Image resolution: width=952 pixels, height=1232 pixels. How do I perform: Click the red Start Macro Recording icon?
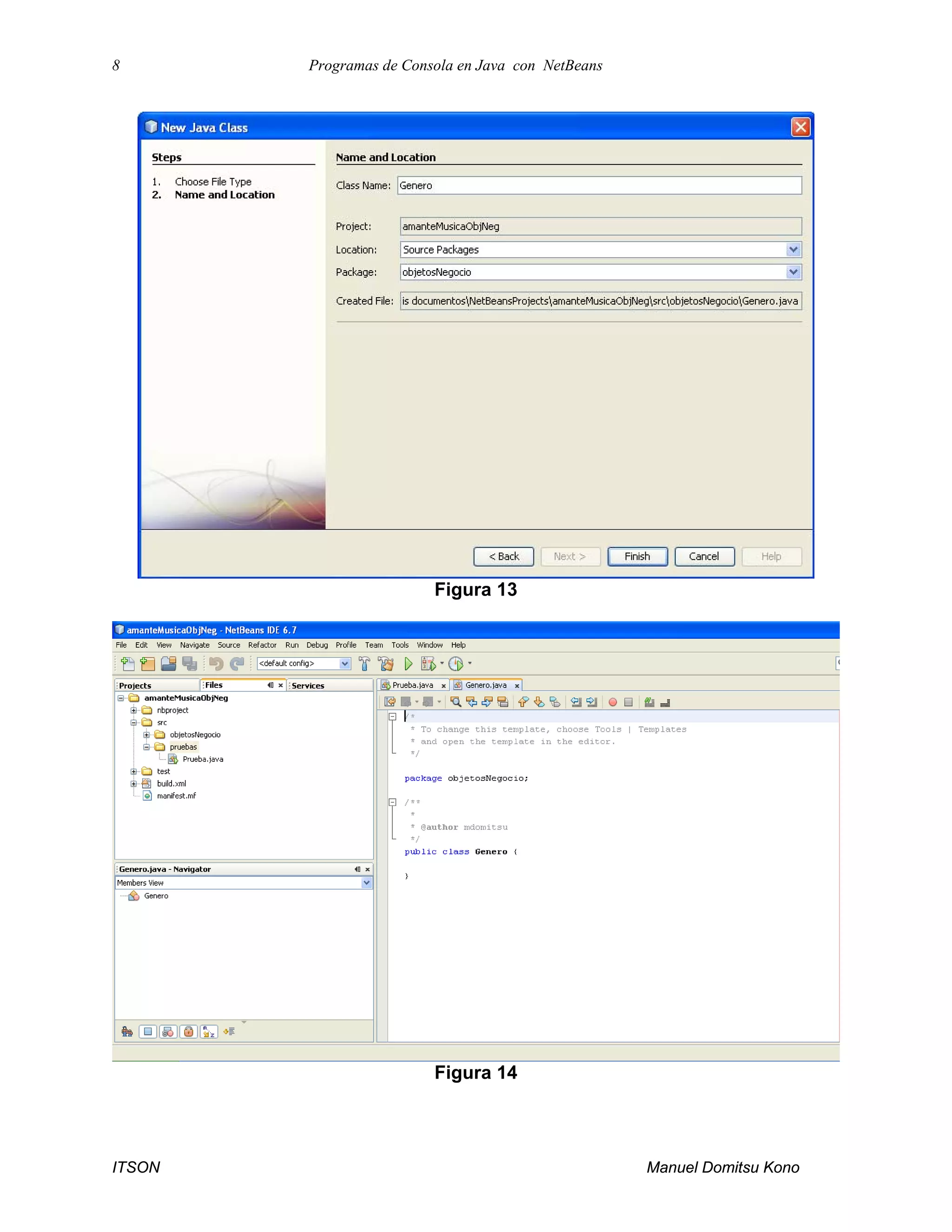pos(613,702)
